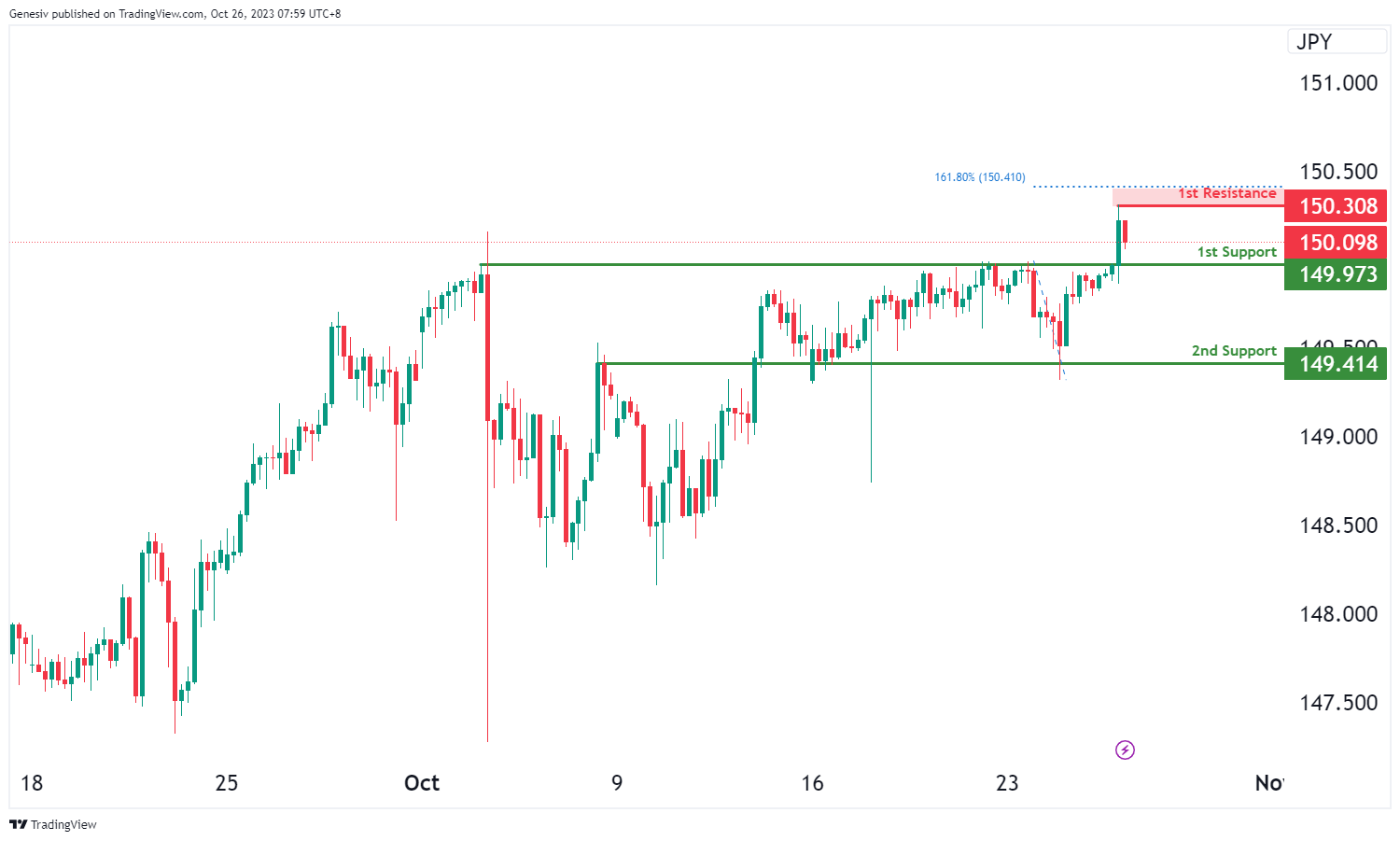Viewport: 1400px width, 841px height.
Task: Click the 148.000 price scale label
Action: [1338, 614]
